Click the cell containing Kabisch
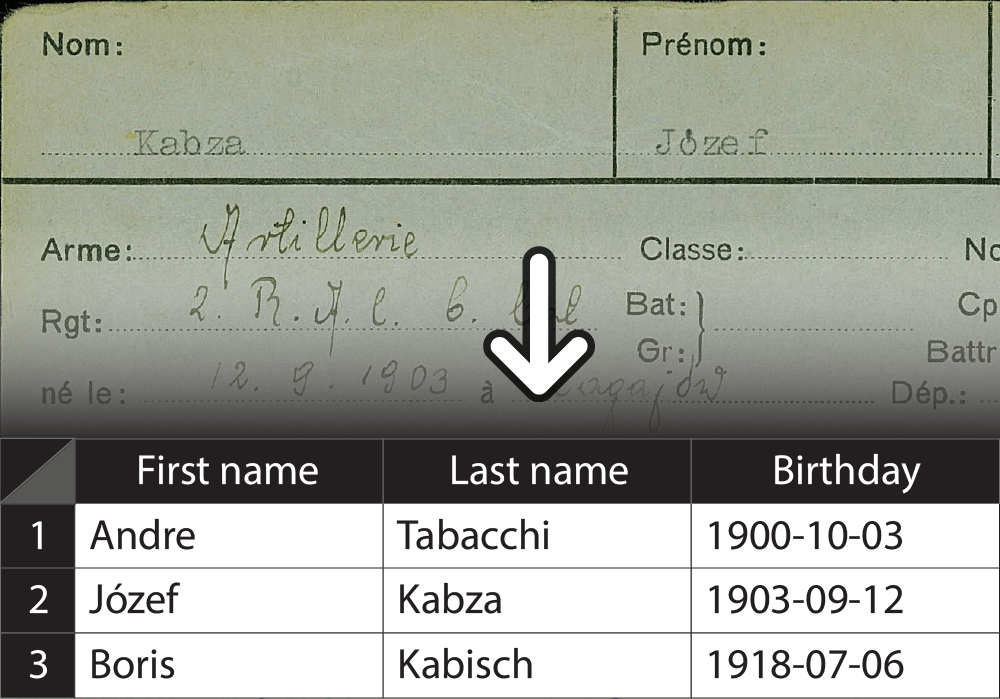Viewport: 1000px width, 699px height. (x=538, y=665)
